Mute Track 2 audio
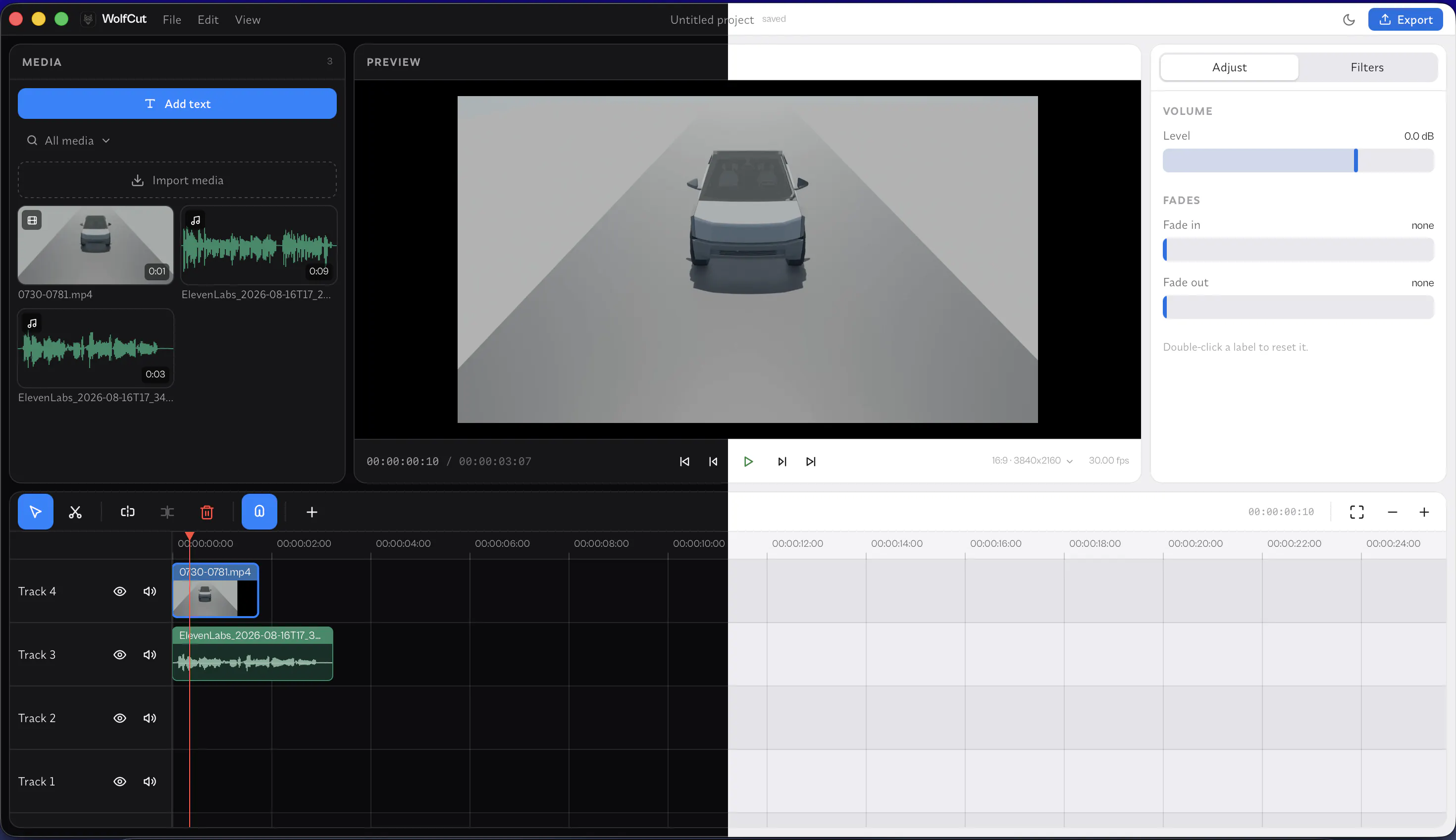 click(x=150, y=718)
